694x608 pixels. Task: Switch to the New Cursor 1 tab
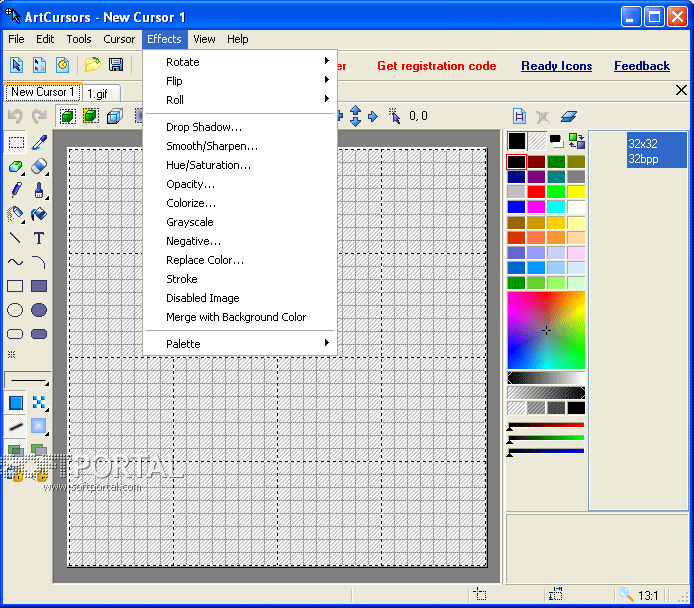[43, 92]
